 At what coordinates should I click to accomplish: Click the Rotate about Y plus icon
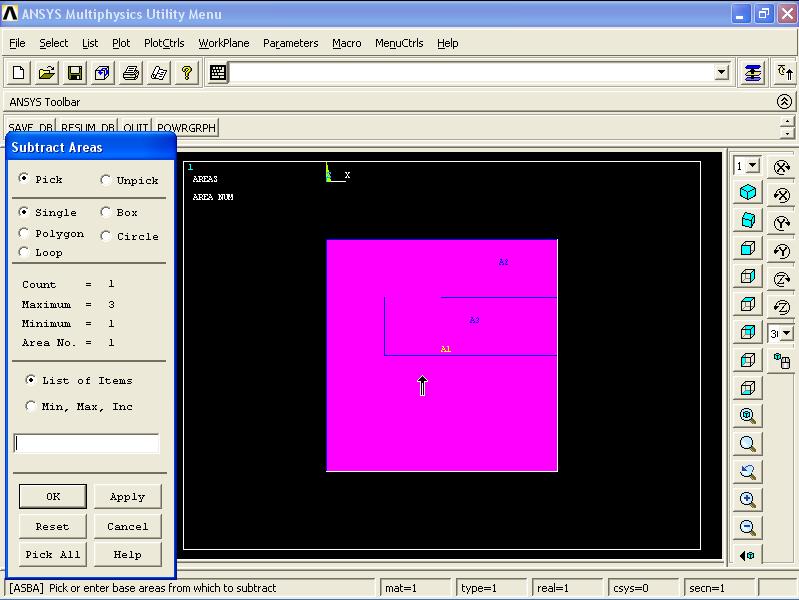point(782,223)
